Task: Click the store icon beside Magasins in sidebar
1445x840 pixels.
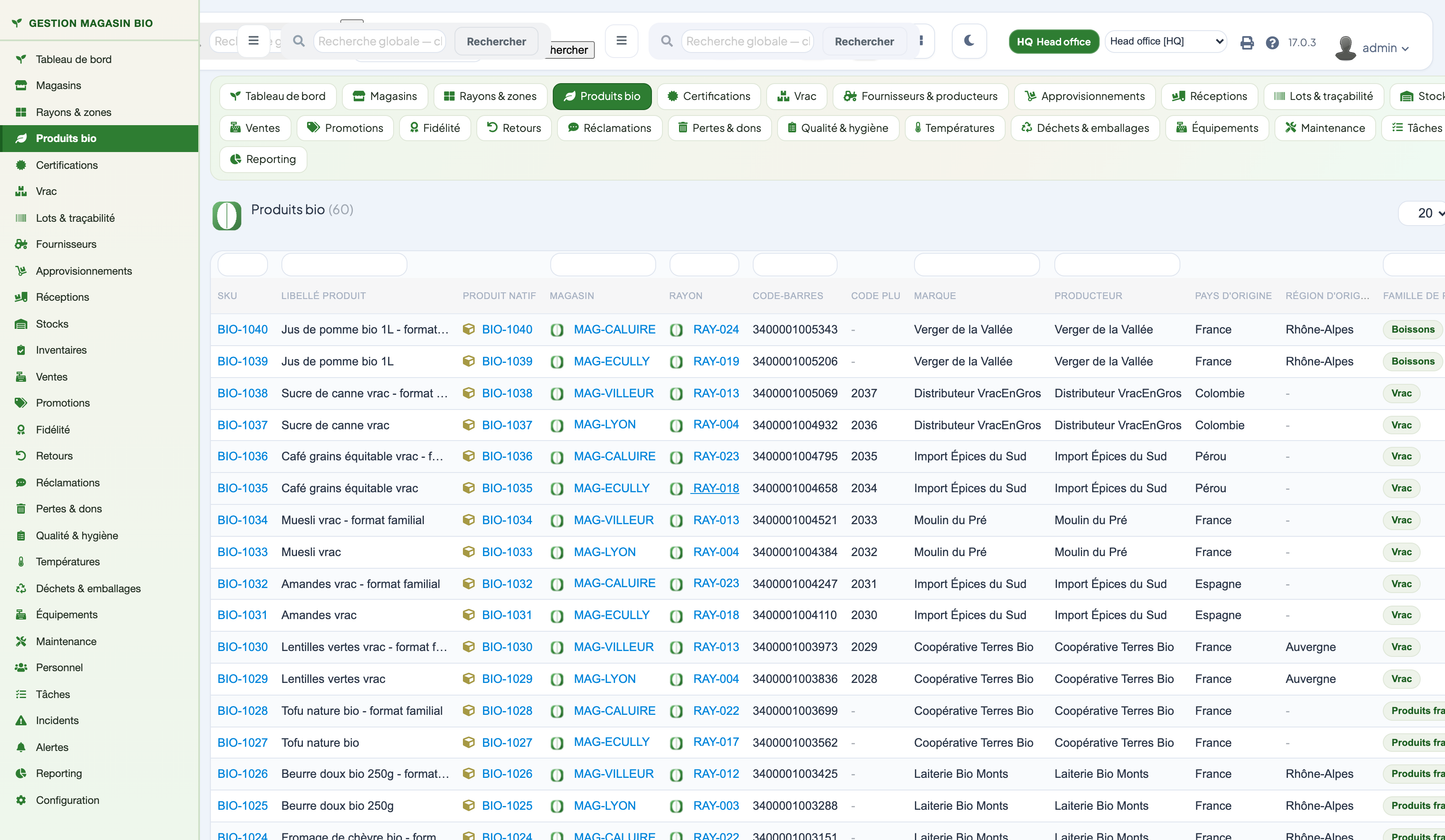Action: pyautogui.click(x=20, y=86)
